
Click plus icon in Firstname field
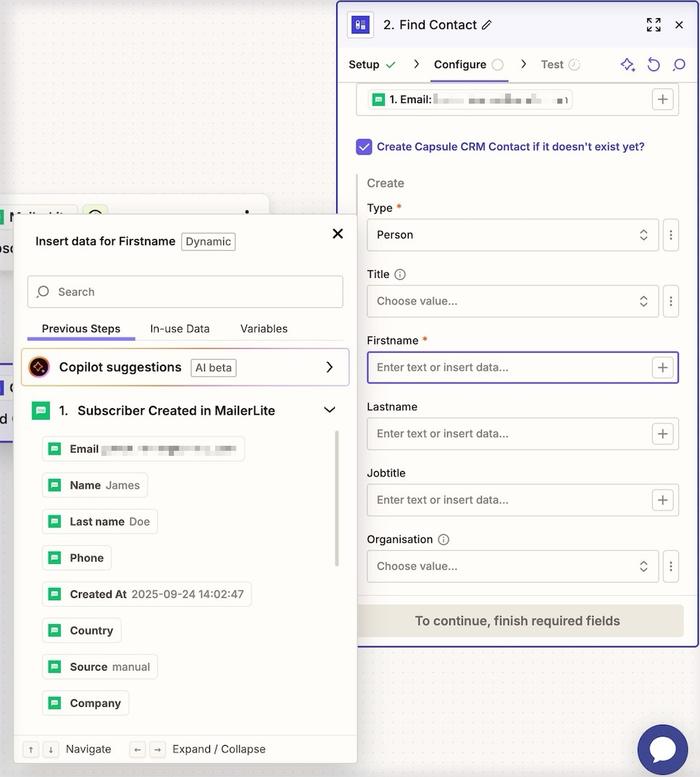pyautogui.click(x=662, y=368)
